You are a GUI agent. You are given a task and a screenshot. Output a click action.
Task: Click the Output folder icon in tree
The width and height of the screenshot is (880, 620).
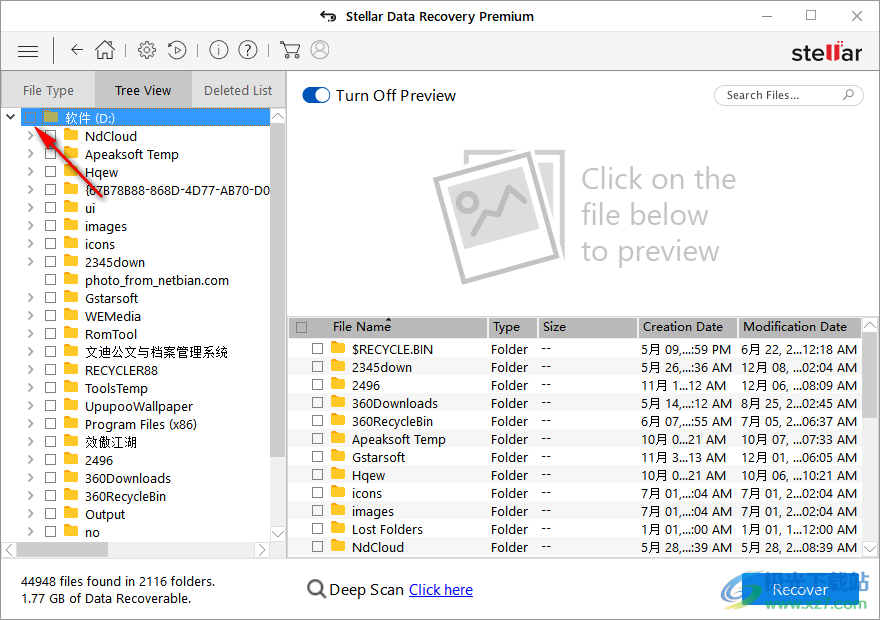(71, 513)
